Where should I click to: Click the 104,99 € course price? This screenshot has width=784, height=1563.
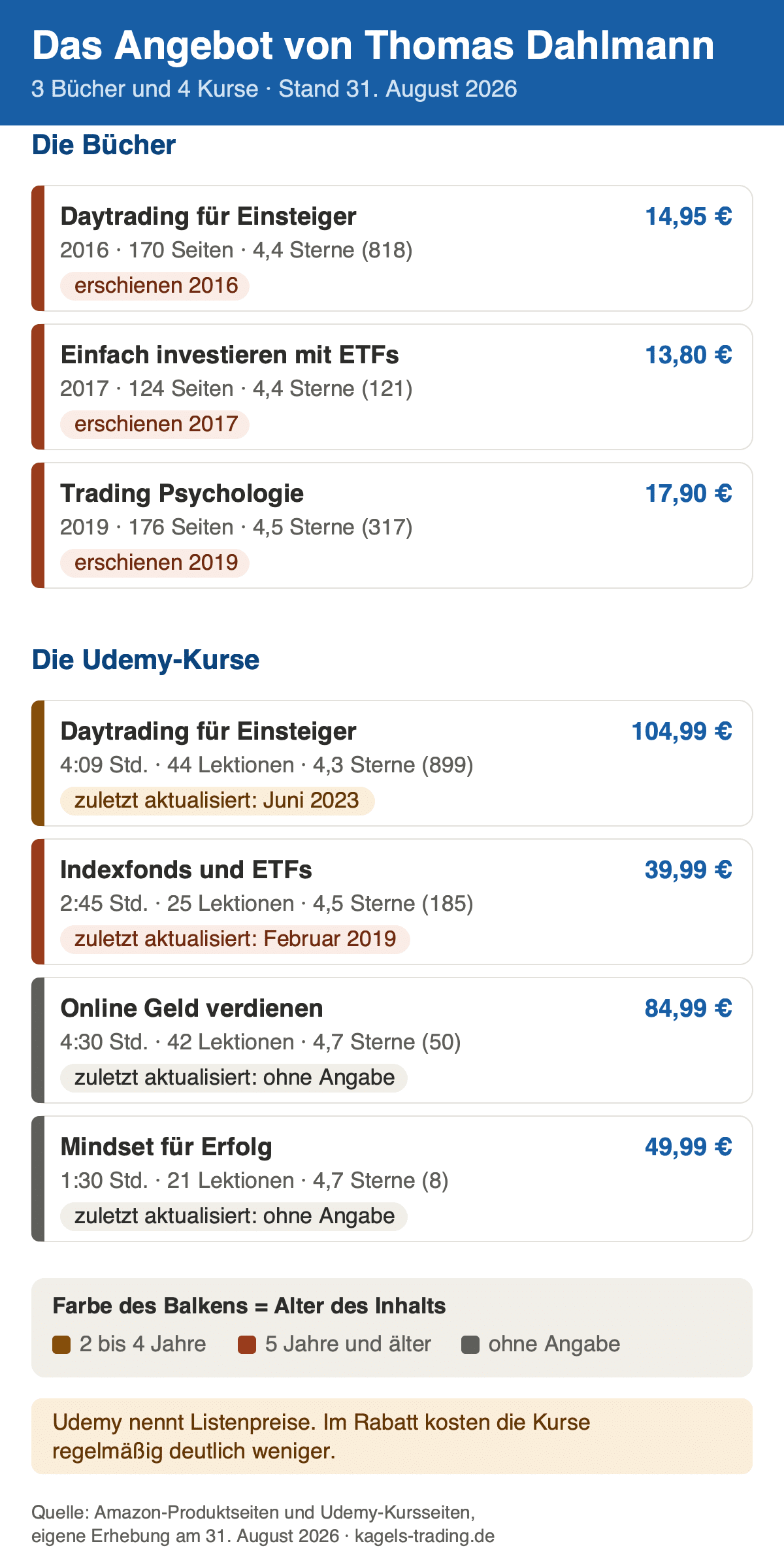(x=681, y=731)
